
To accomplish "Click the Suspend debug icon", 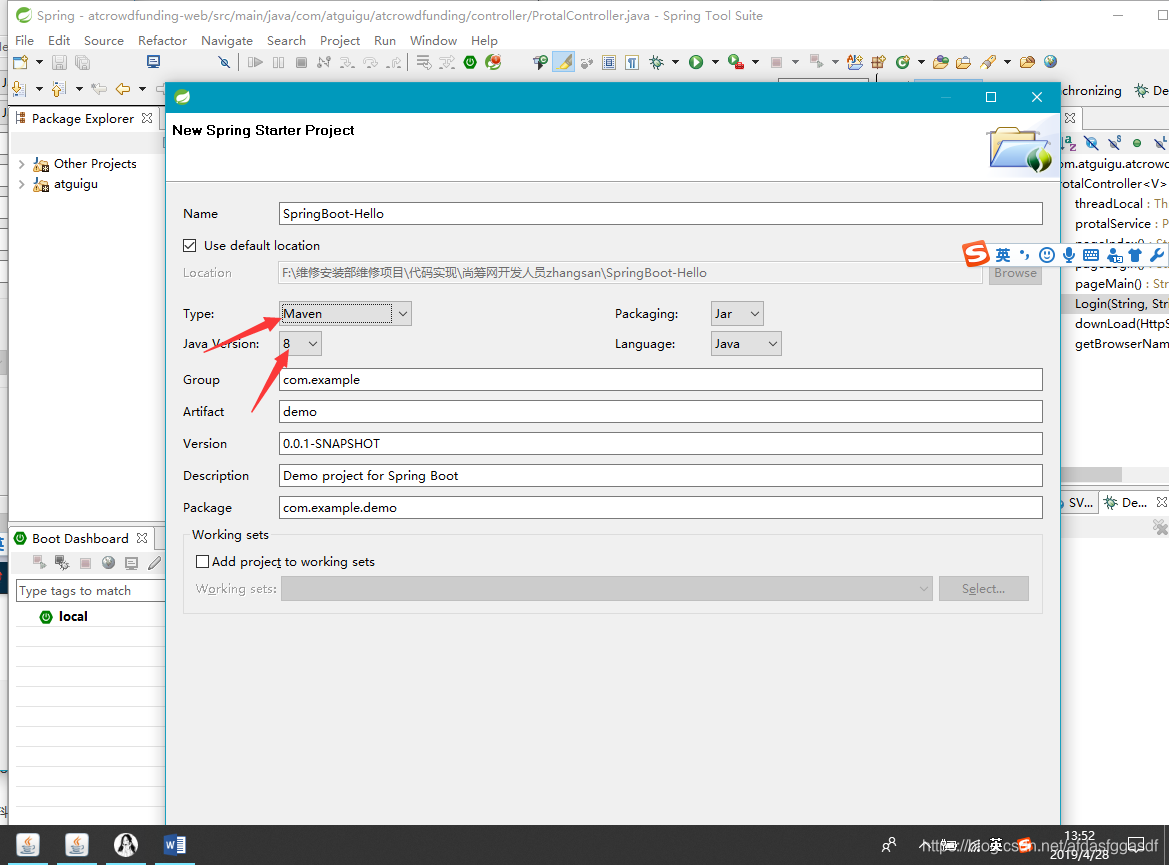I will (279, 62).
